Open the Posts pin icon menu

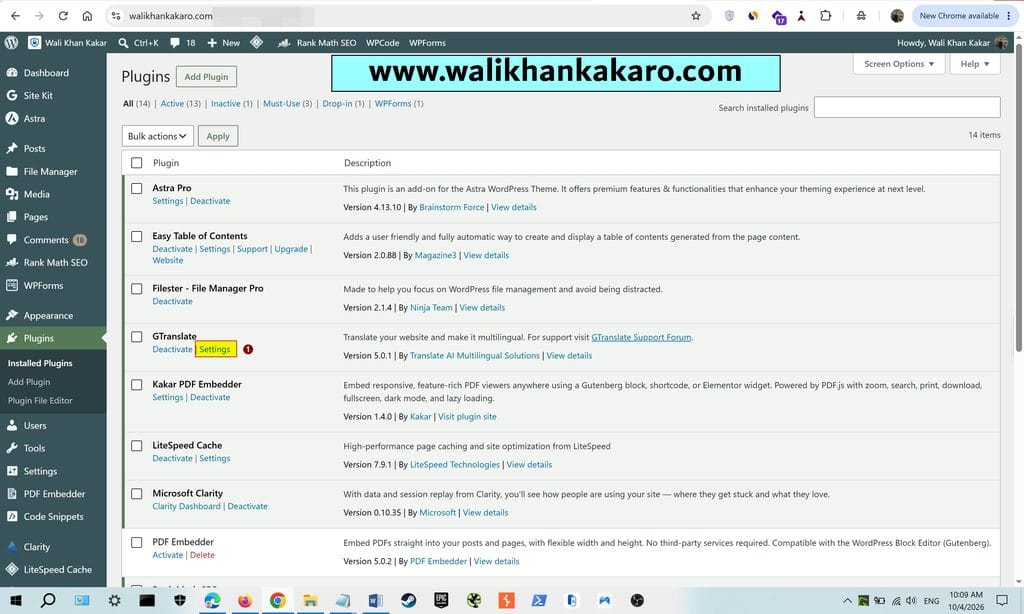12,148
